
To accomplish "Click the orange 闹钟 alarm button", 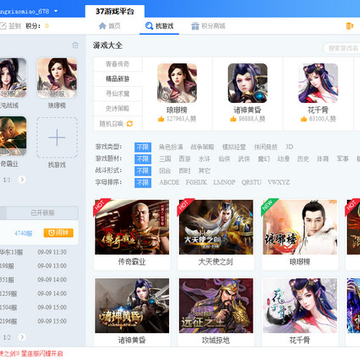I will click(x=58, y=233).
